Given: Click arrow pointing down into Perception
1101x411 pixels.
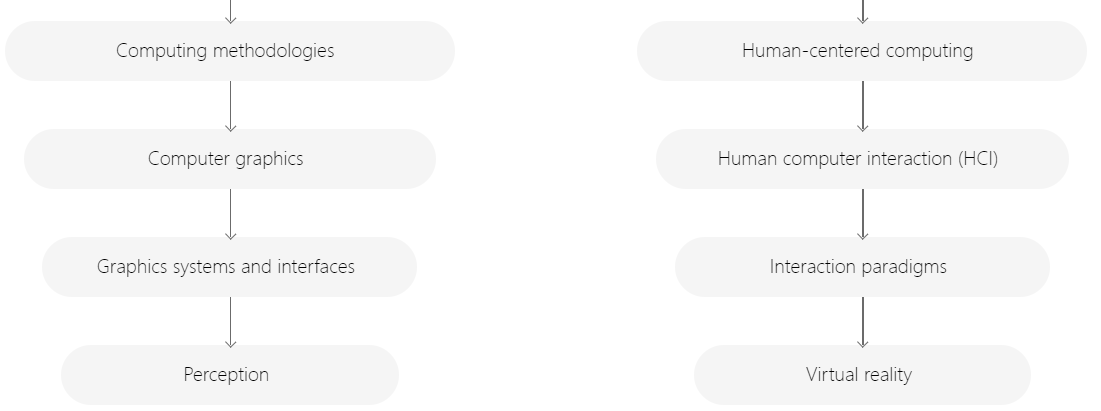Looking at the screenshot, I should tap(230, 322).
